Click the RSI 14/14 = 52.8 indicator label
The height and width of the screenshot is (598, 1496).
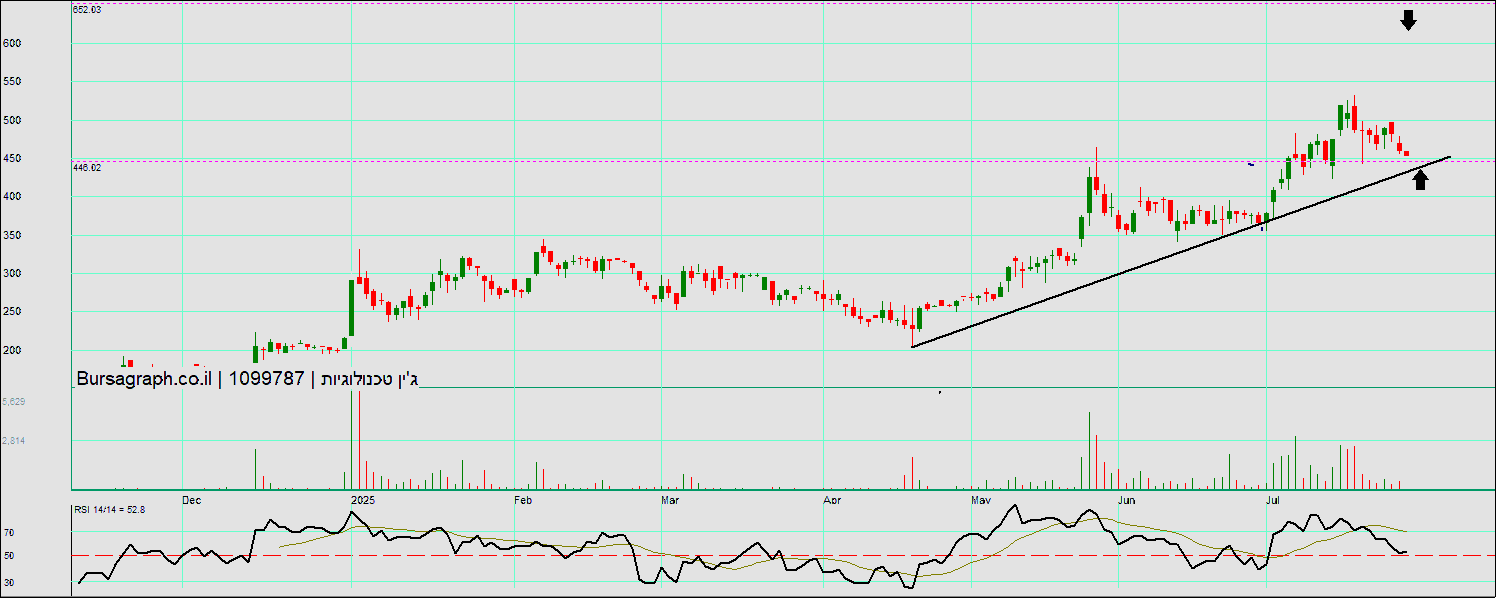(x=109, y=510)
